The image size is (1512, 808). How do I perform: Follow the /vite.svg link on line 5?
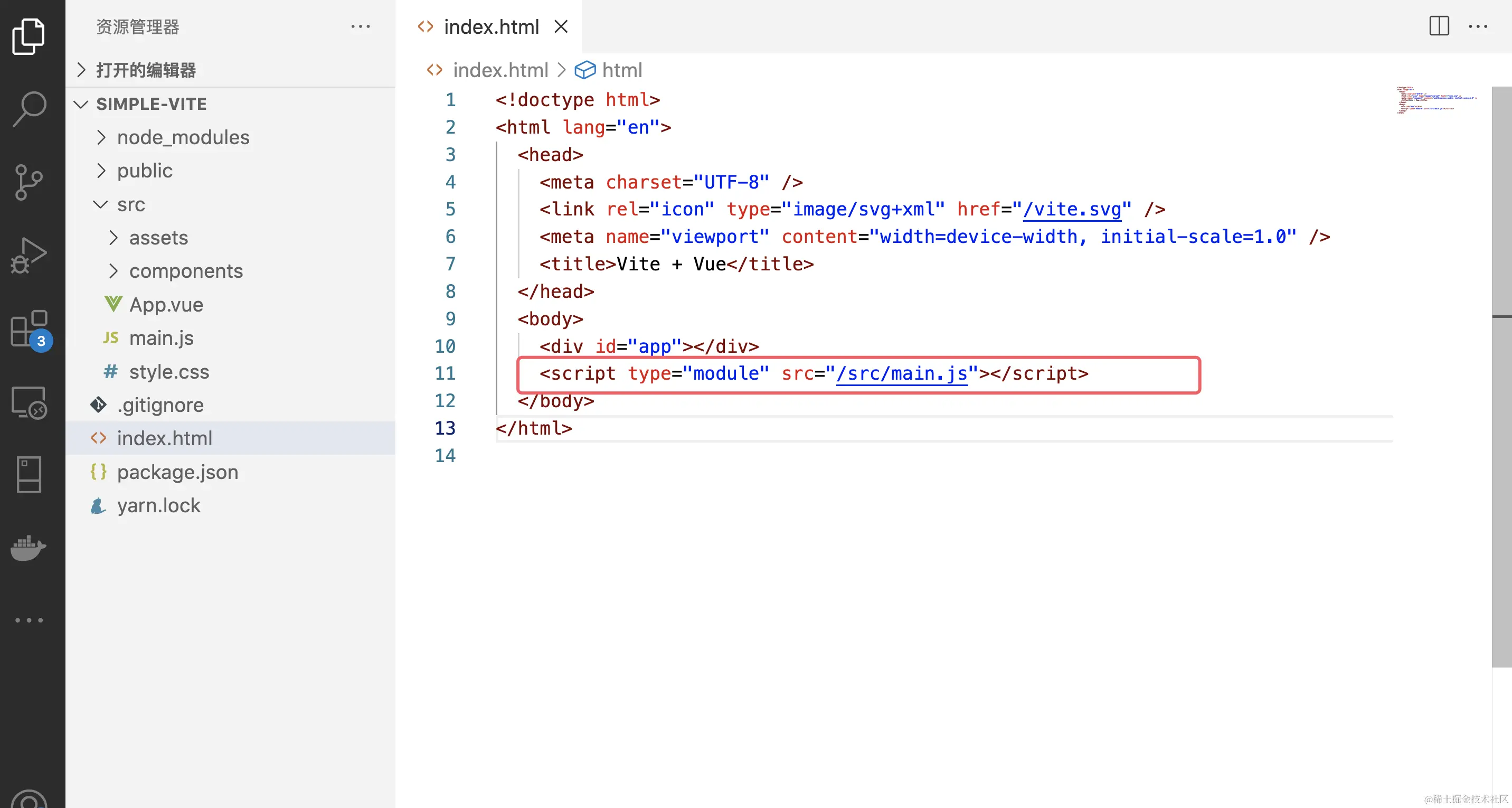(1072, 209)
